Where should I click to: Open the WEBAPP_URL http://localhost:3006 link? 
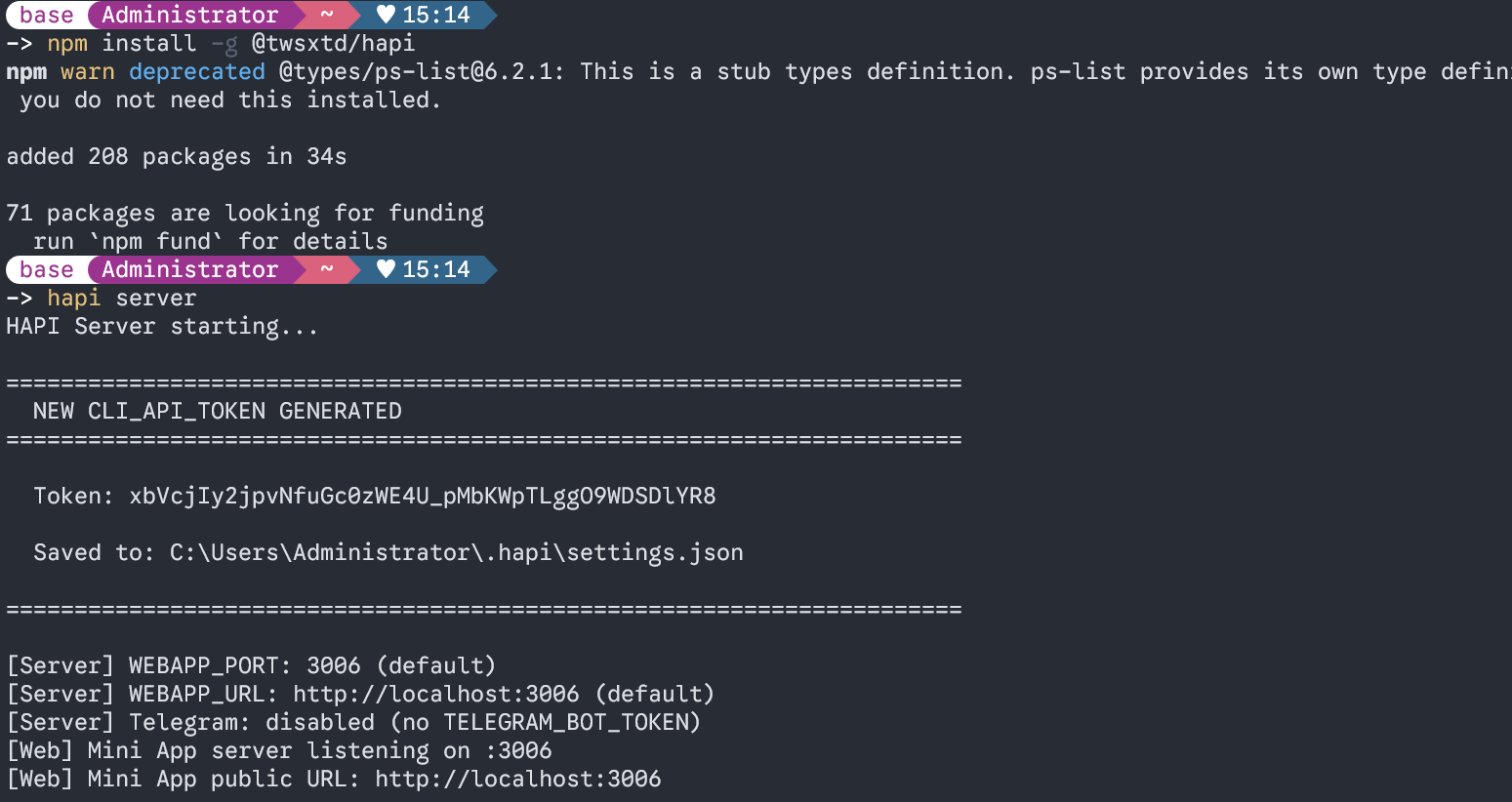click(x=435, y=694)
